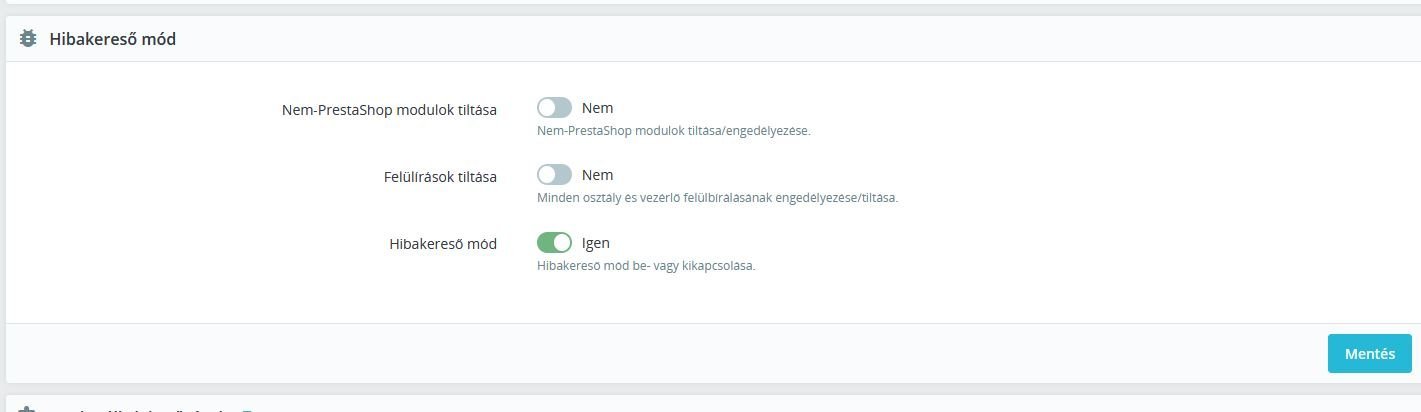Turn off the green Hibakereső mód switch
1421x412 pixels.
coord(554,243)
